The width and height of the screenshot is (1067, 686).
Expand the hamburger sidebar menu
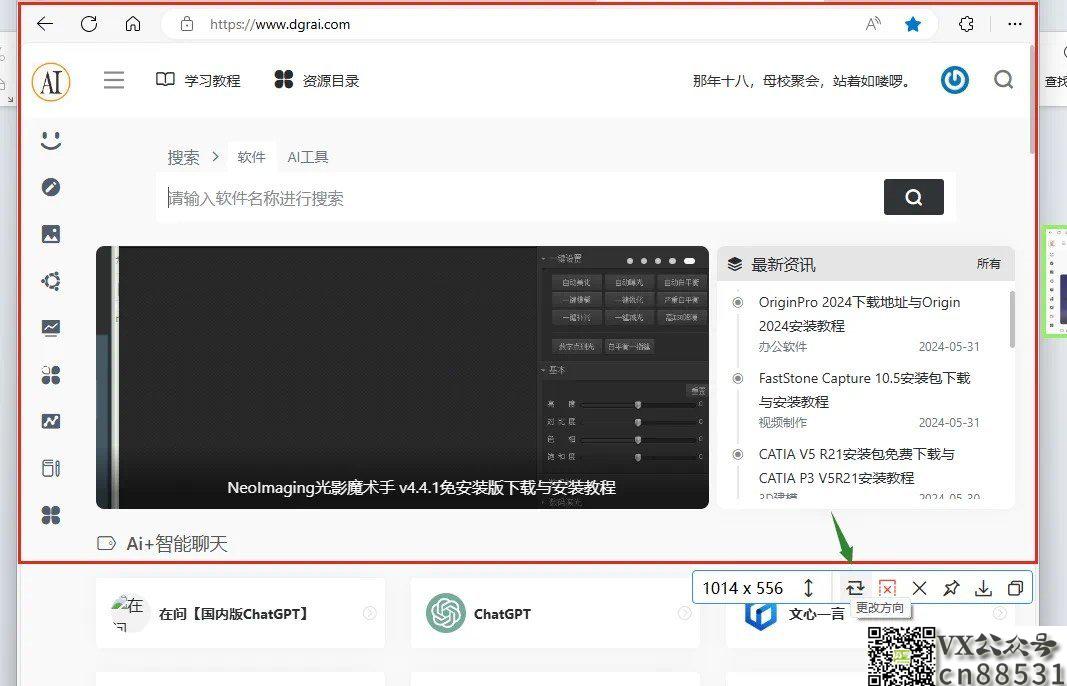[114, 80]
